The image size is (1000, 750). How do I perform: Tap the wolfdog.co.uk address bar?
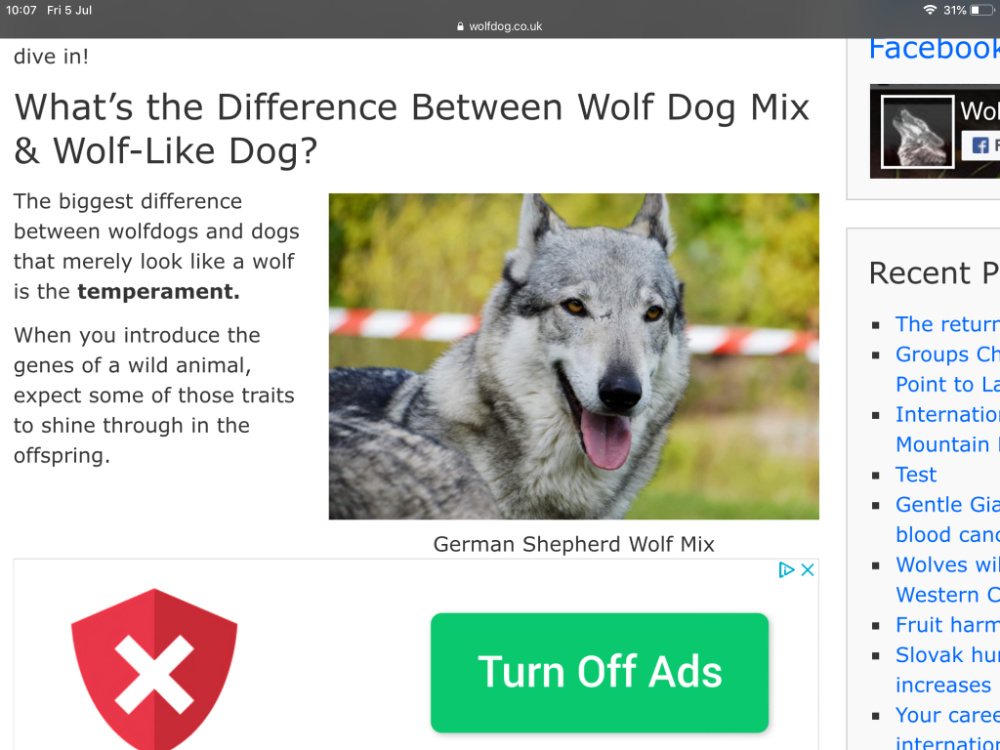[500, 27]
